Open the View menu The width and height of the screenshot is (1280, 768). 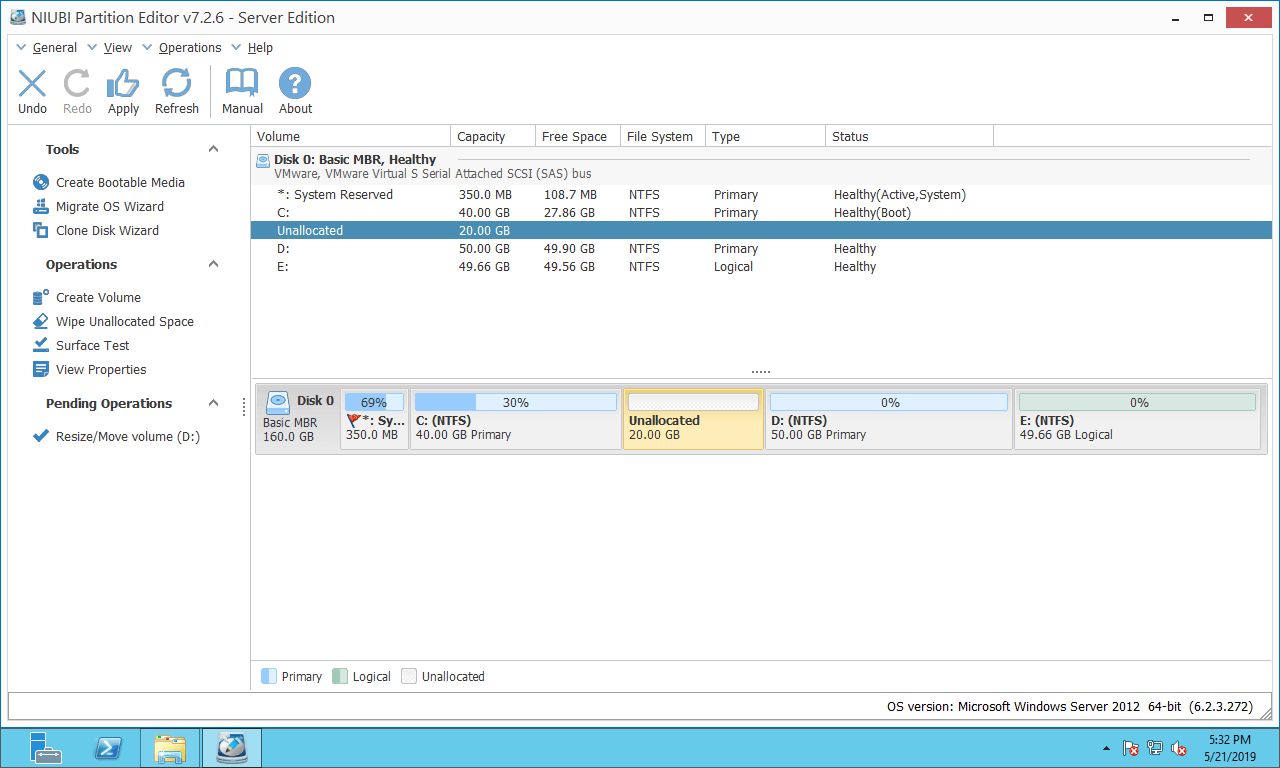(x=117, y=47)
